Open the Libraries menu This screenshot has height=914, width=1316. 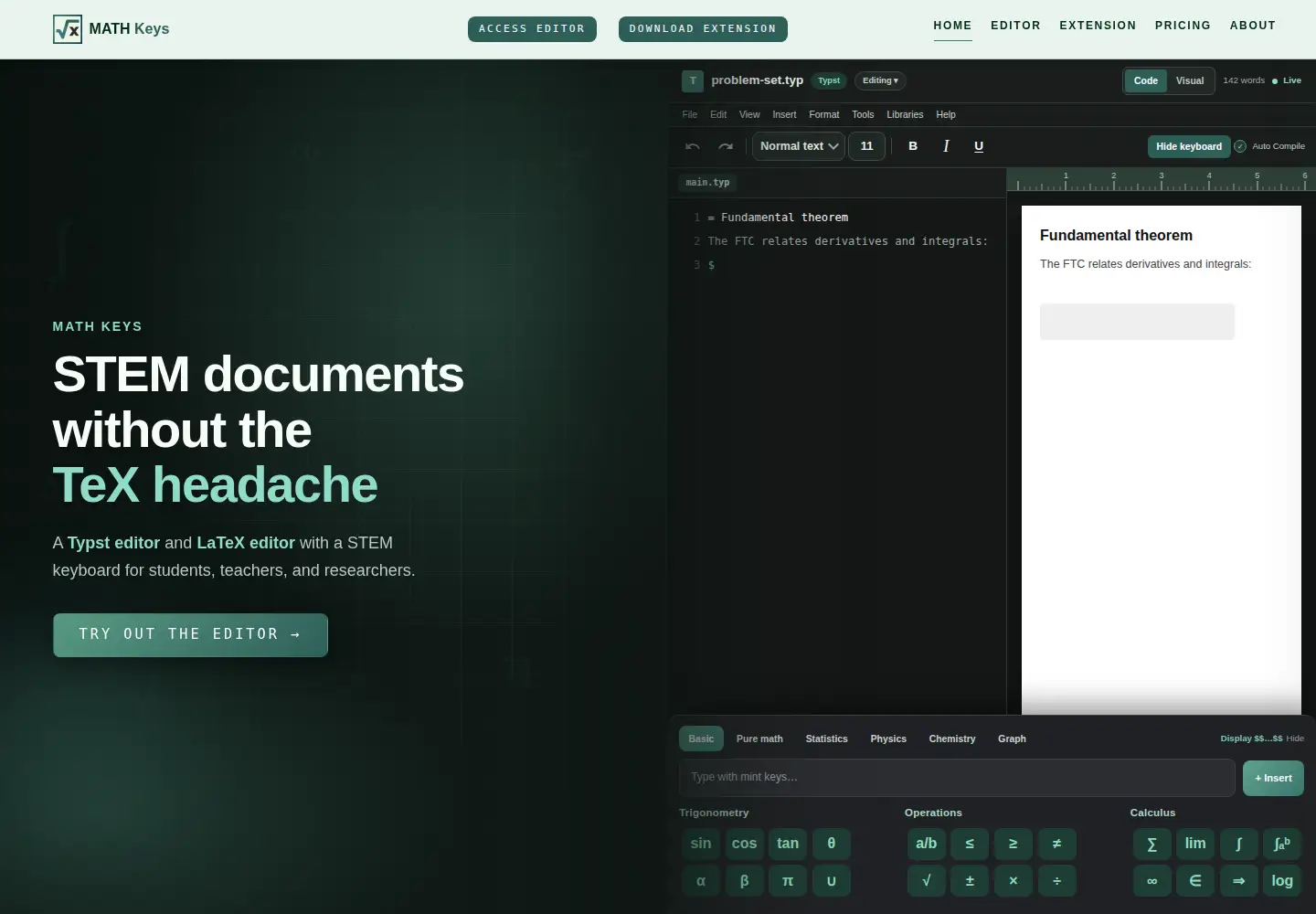click(x=905, y=115)
